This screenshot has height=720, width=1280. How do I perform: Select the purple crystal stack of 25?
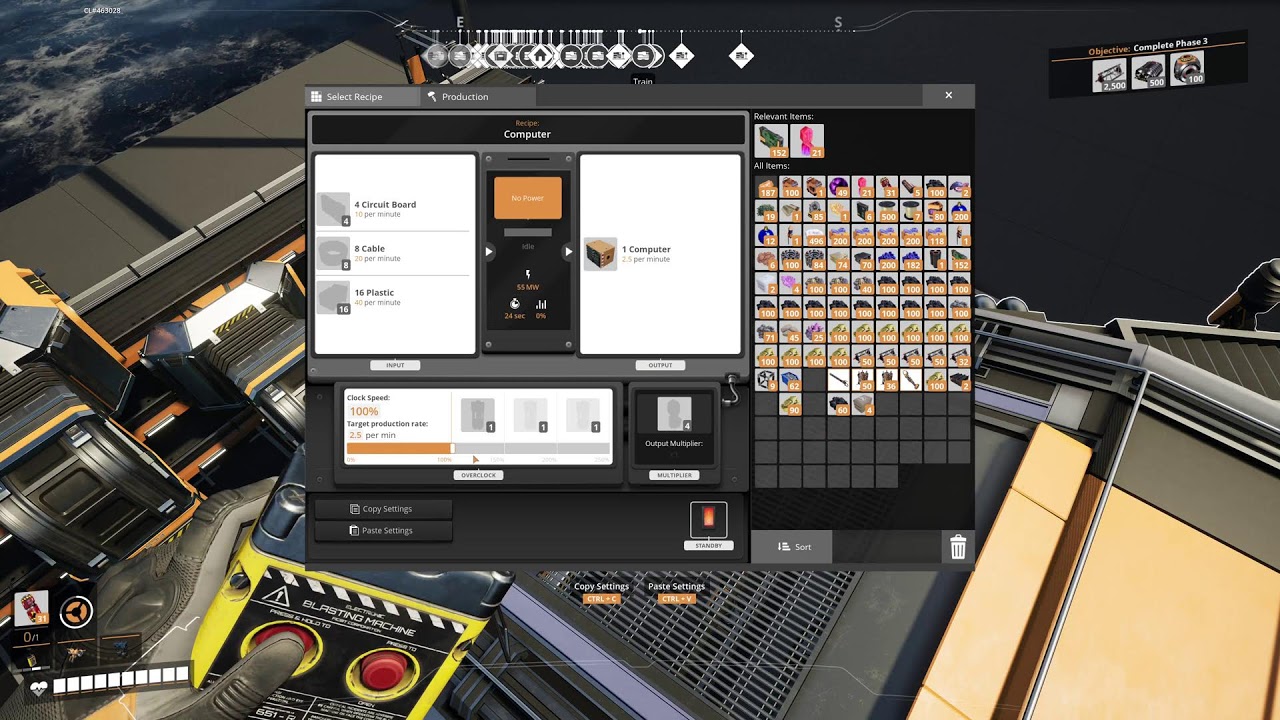click(x=815, y=332)
